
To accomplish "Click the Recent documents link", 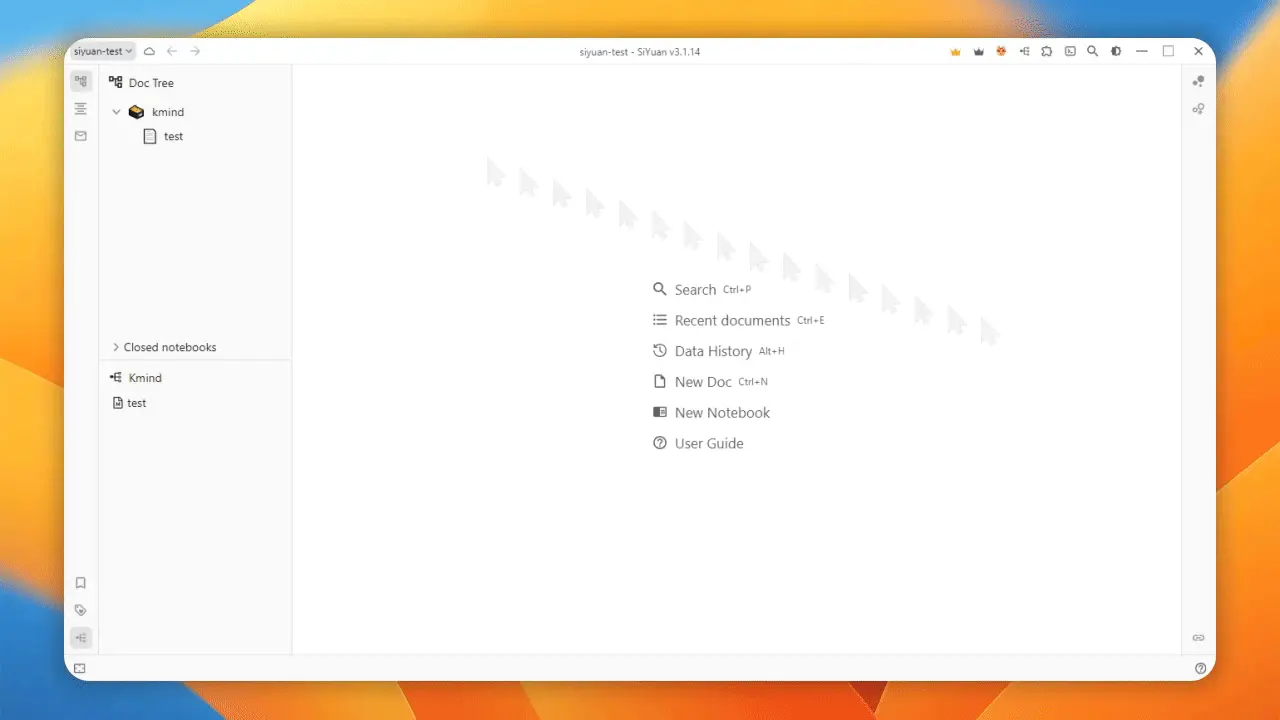I will [732, 320].
